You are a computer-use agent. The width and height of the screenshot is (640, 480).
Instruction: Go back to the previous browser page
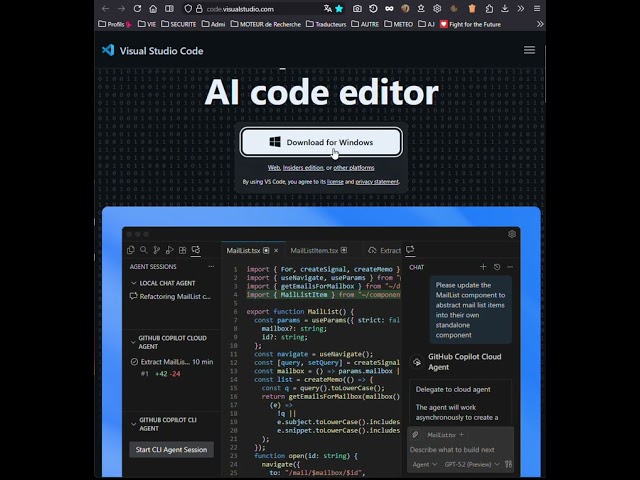point(105,9)
